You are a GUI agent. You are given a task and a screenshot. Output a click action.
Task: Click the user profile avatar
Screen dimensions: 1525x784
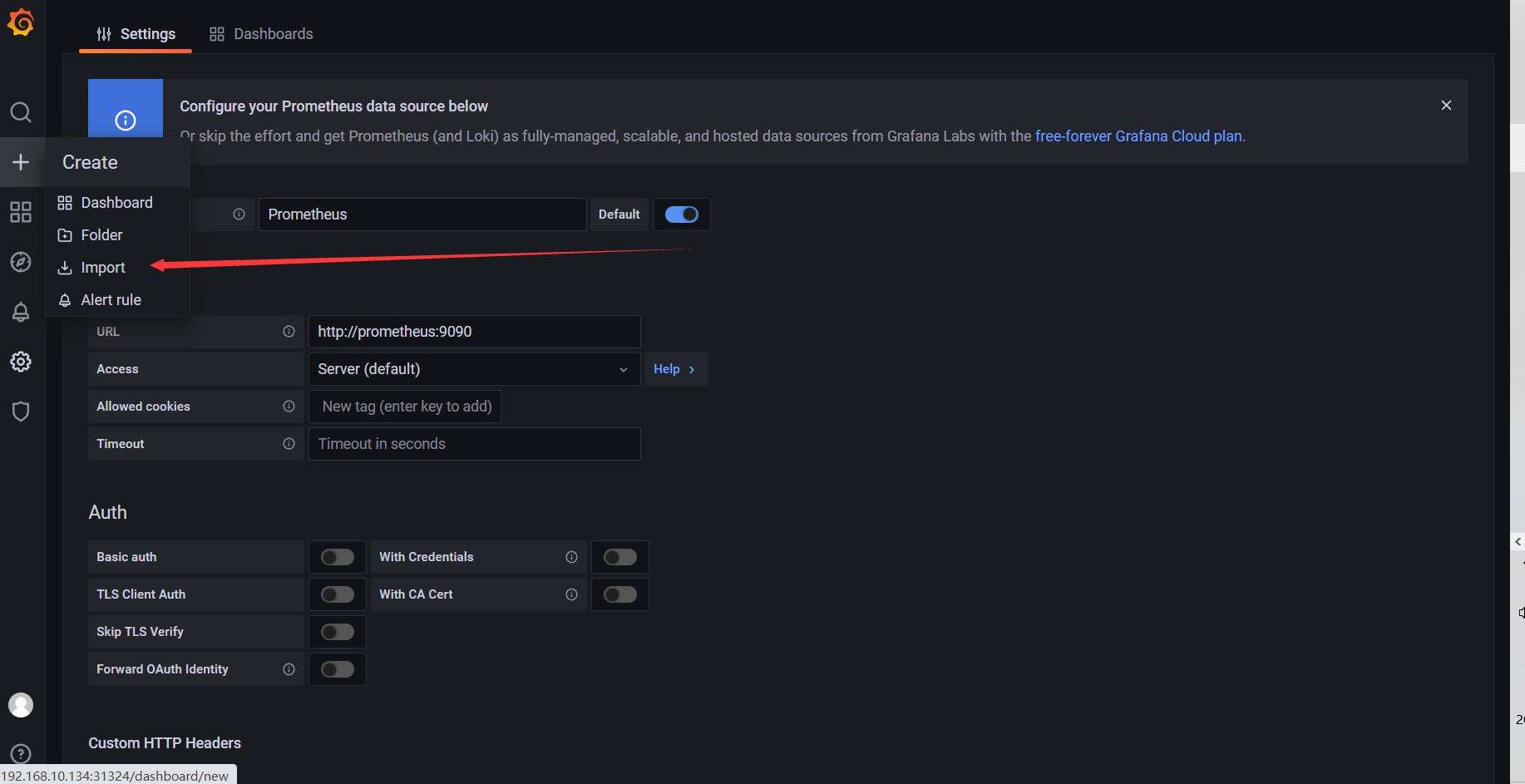tap(21, 705)
